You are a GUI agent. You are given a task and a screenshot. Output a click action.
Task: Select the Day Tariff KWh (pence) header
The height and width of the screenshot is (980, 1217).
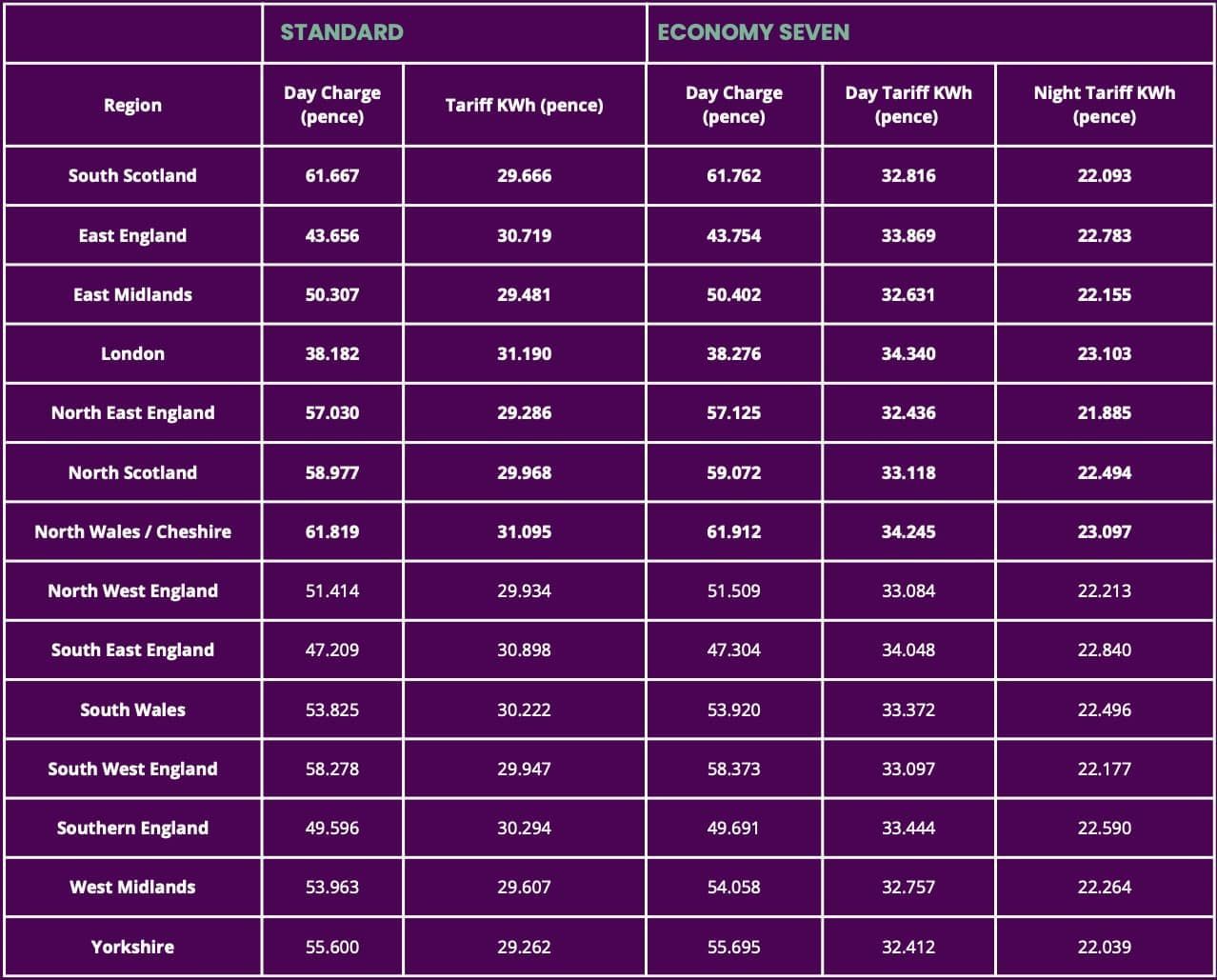pyautogui.click(x=908, y=105)
